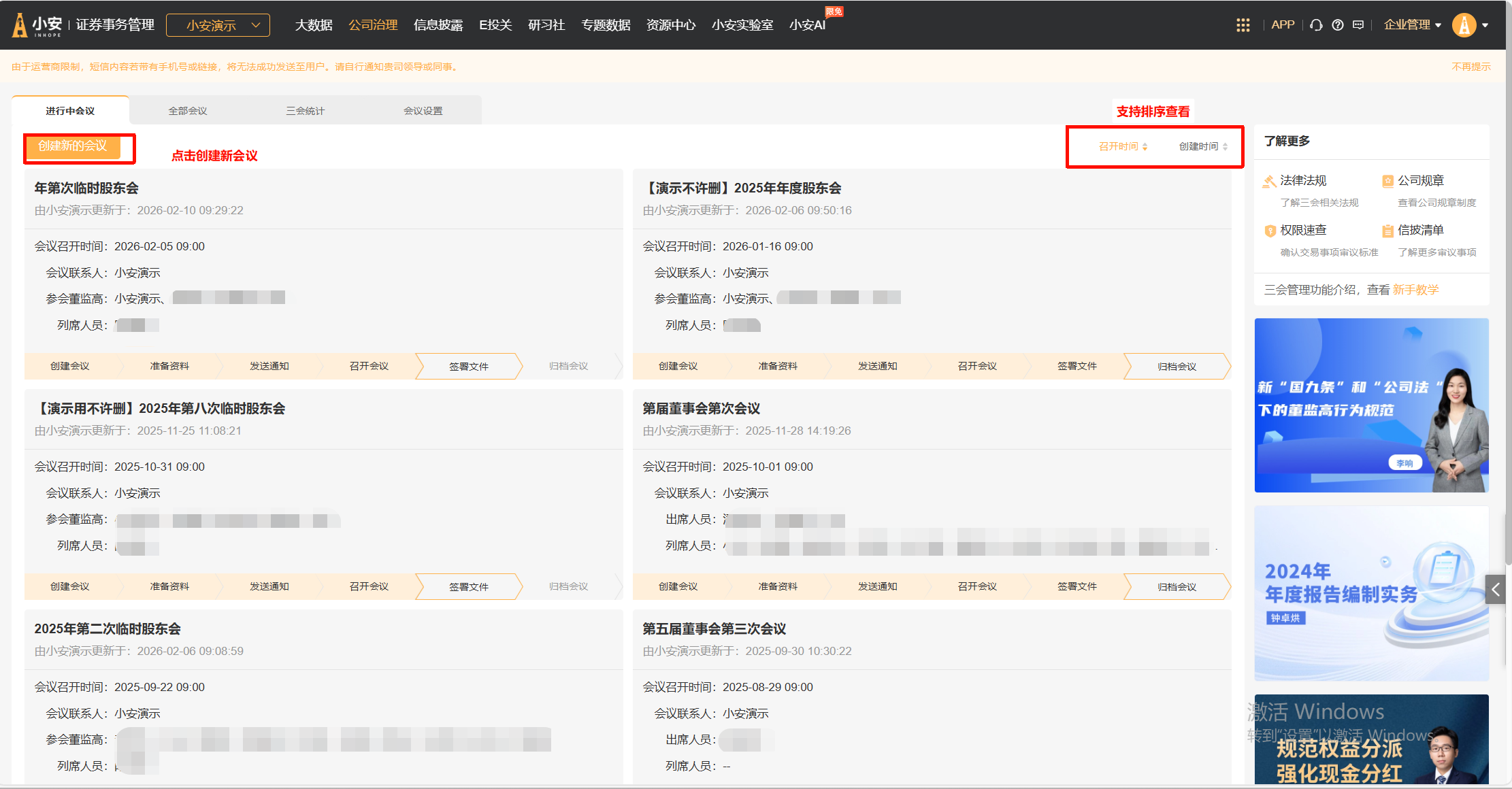Image resolution: width=1512 pixels, height=789 pixels.
Task: Click the message feedback icon
Action: [1358, 25]
